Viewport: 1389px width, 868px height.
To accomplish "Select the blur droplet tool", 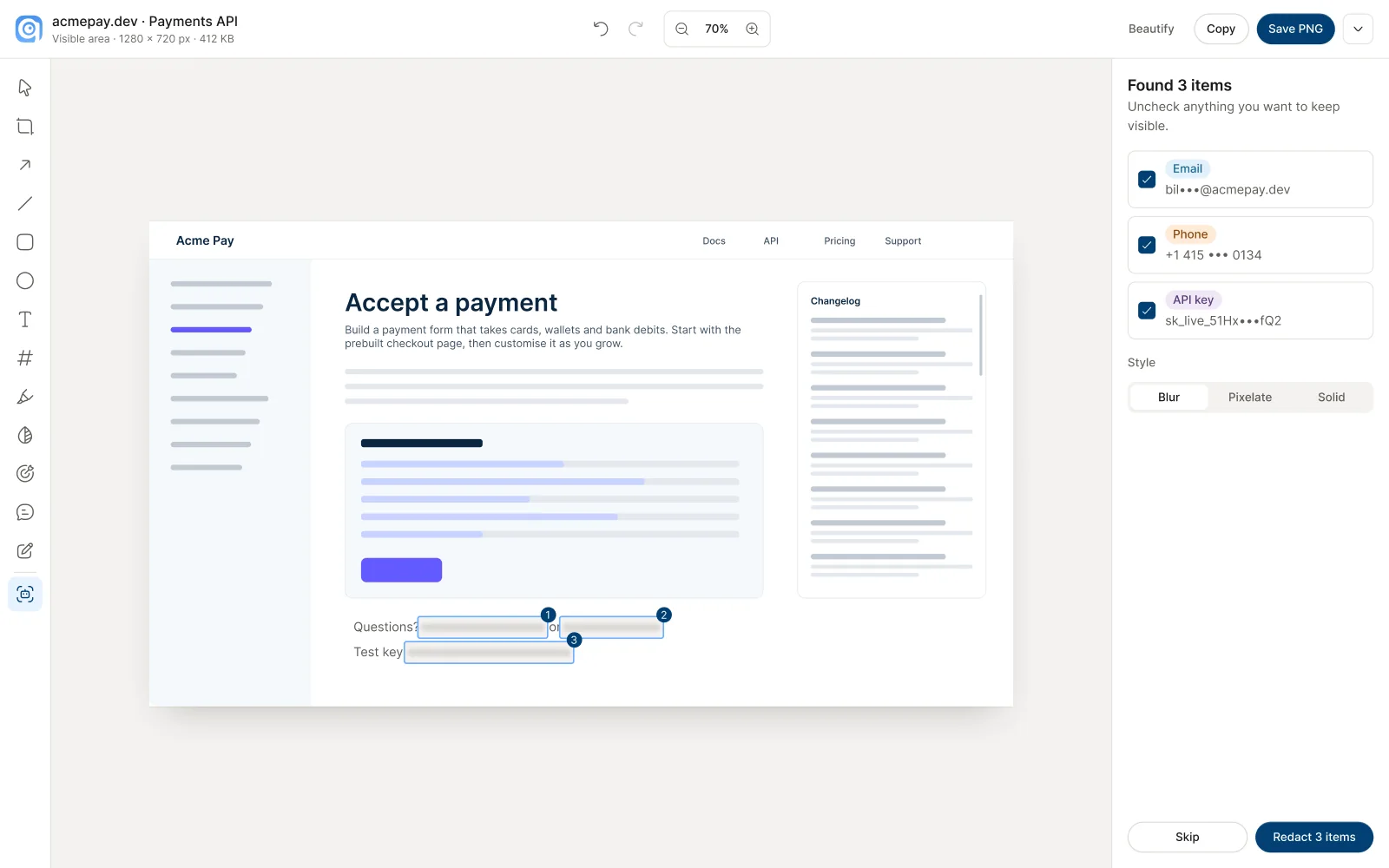I will (25, 435).
